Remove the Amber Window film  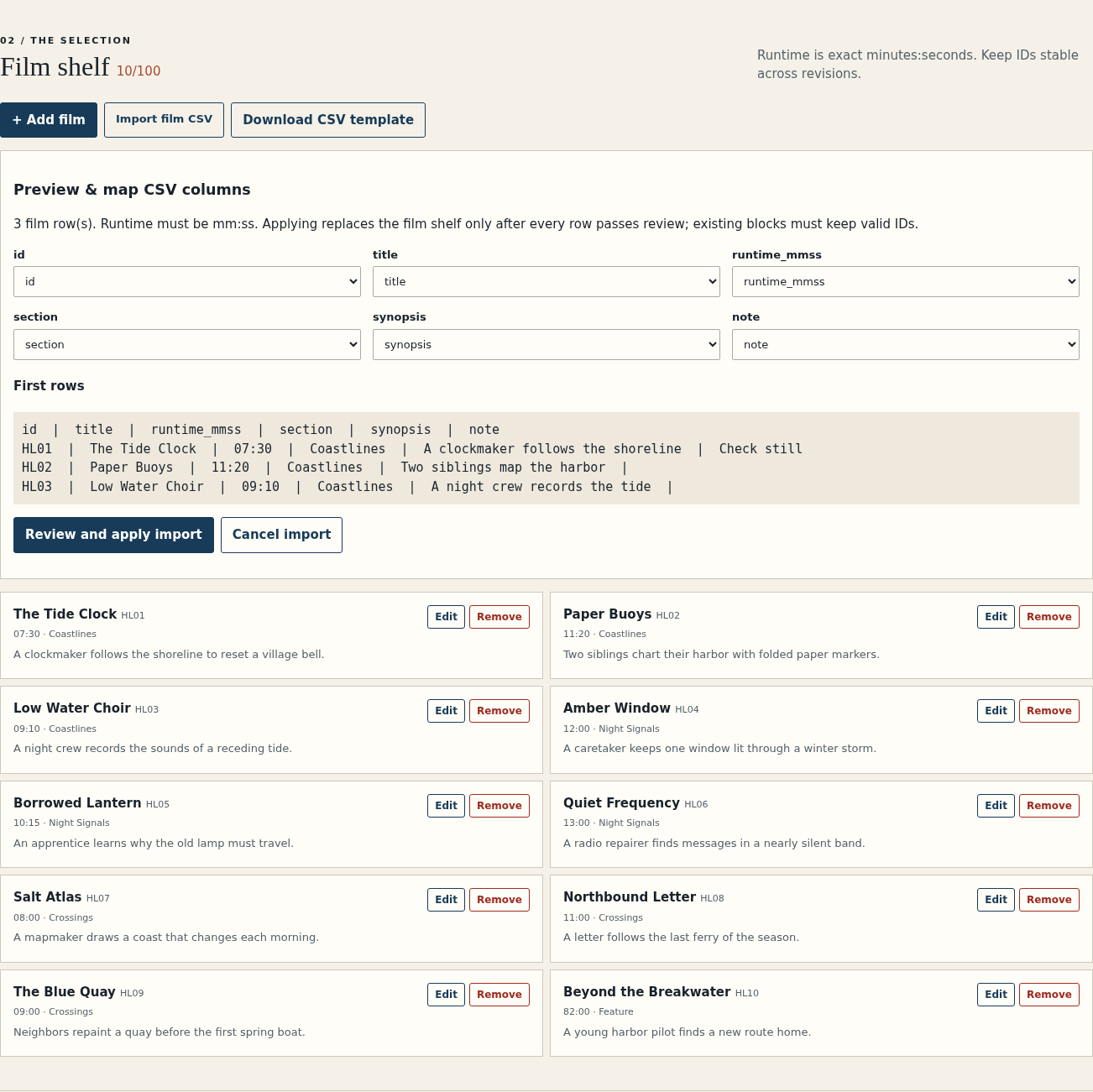point(1049,711)
